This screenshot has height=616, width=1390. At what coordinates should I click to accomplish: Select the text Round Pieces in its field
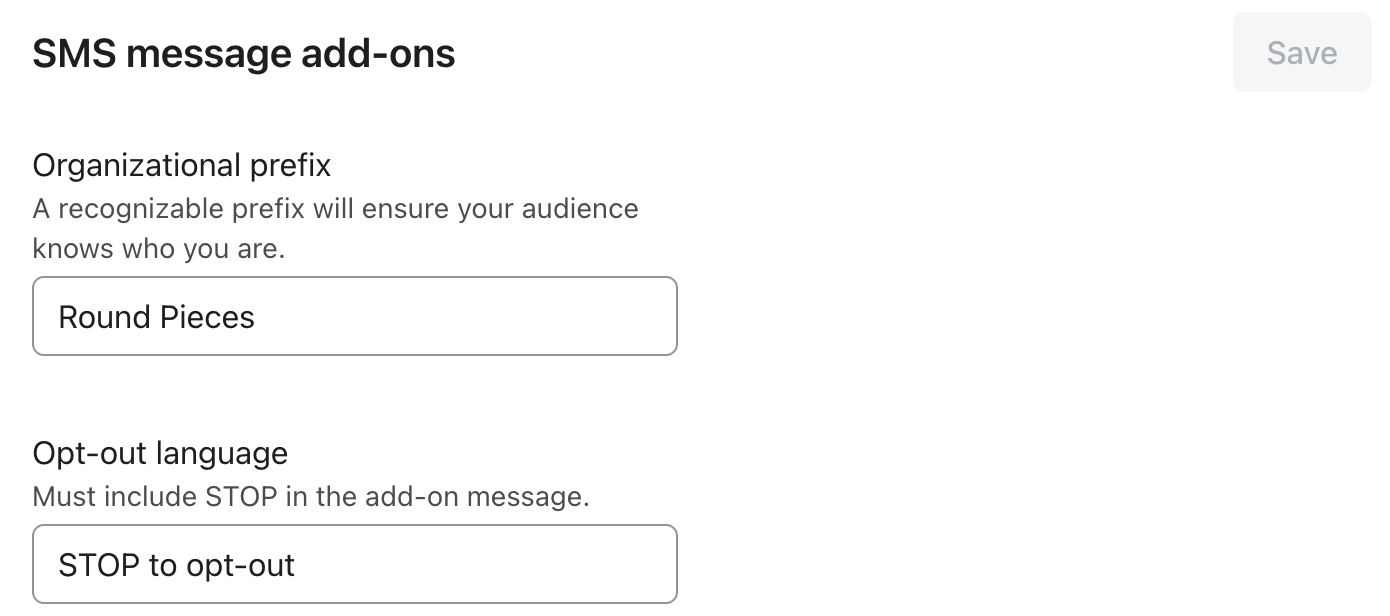(x=156, y=316)
